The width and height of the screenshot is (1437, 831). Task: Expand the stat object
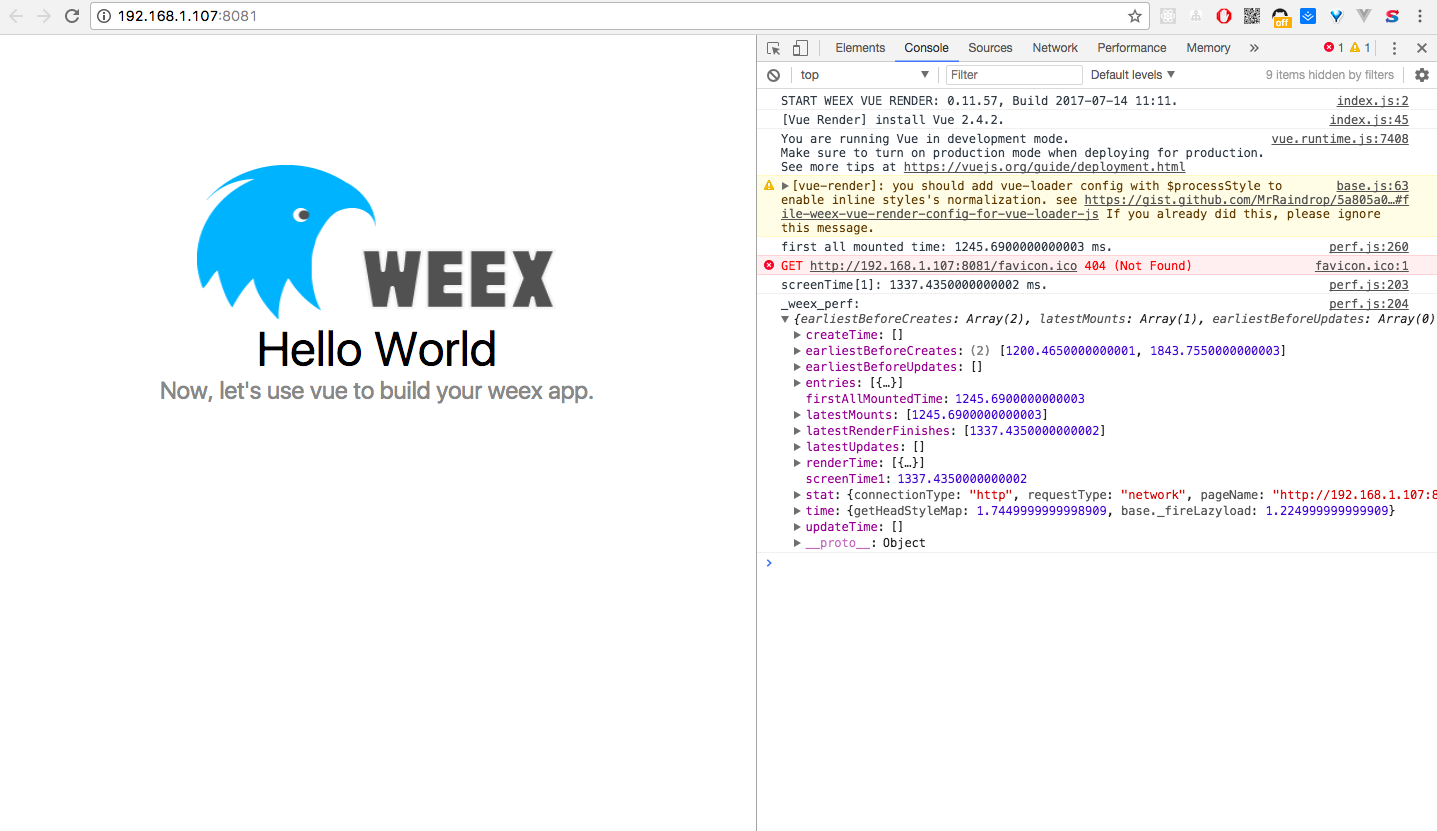(x=798, y=495)
